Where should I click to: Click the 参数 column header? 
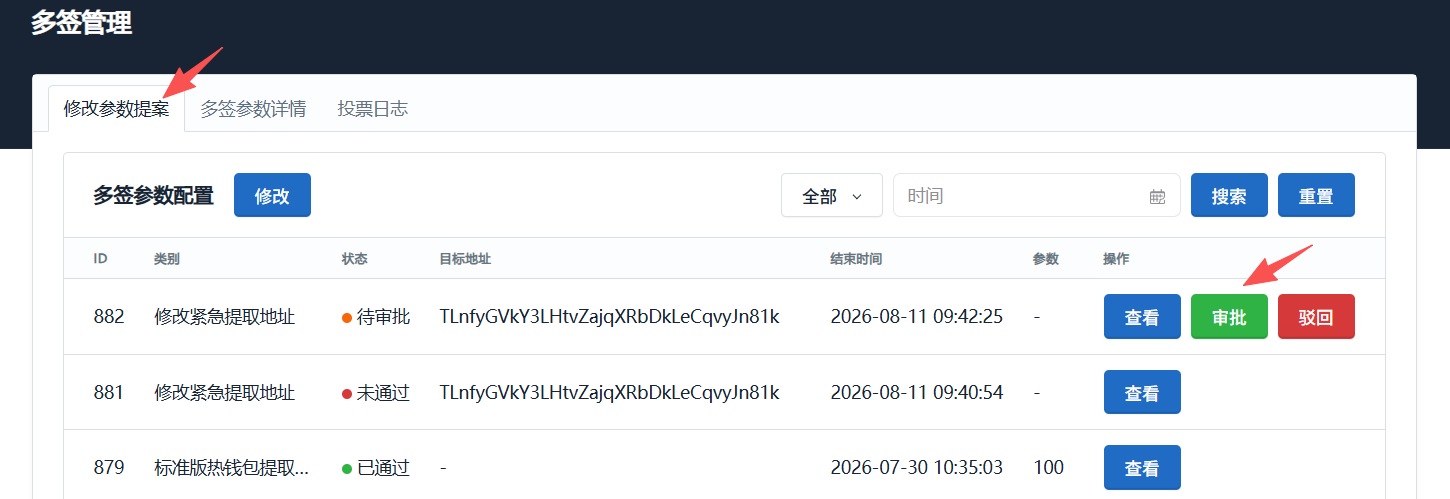click(1046, 258)
